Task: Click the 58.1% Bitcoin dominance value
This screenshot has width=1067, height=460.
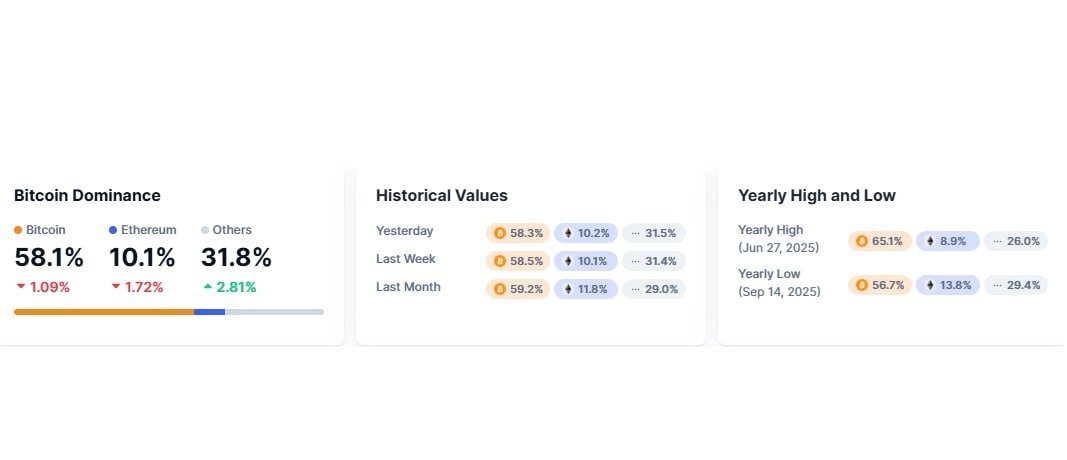Action: tap(49, 258)
